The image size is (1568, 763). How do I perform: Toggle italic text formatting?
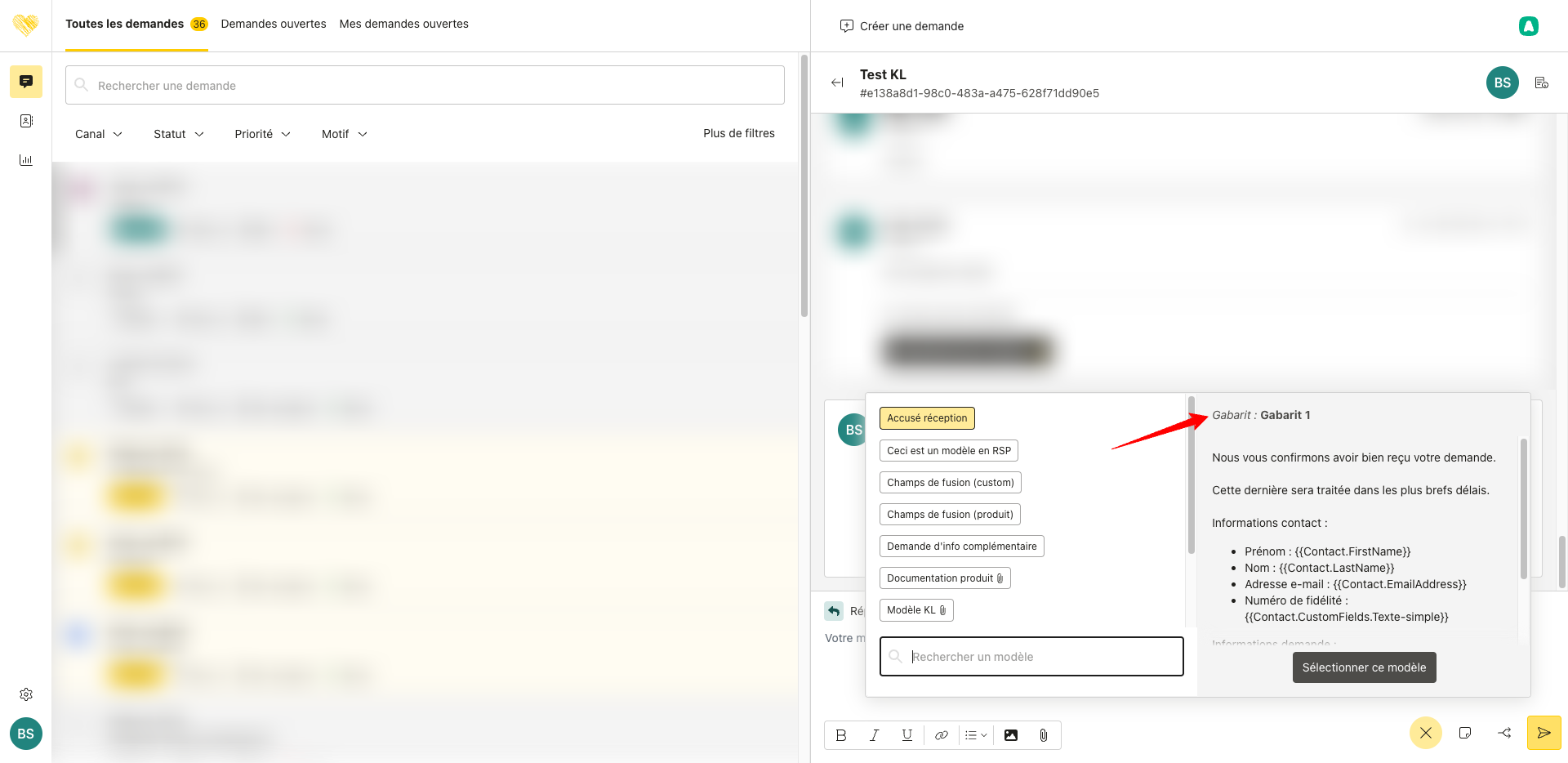pos(874,735)
